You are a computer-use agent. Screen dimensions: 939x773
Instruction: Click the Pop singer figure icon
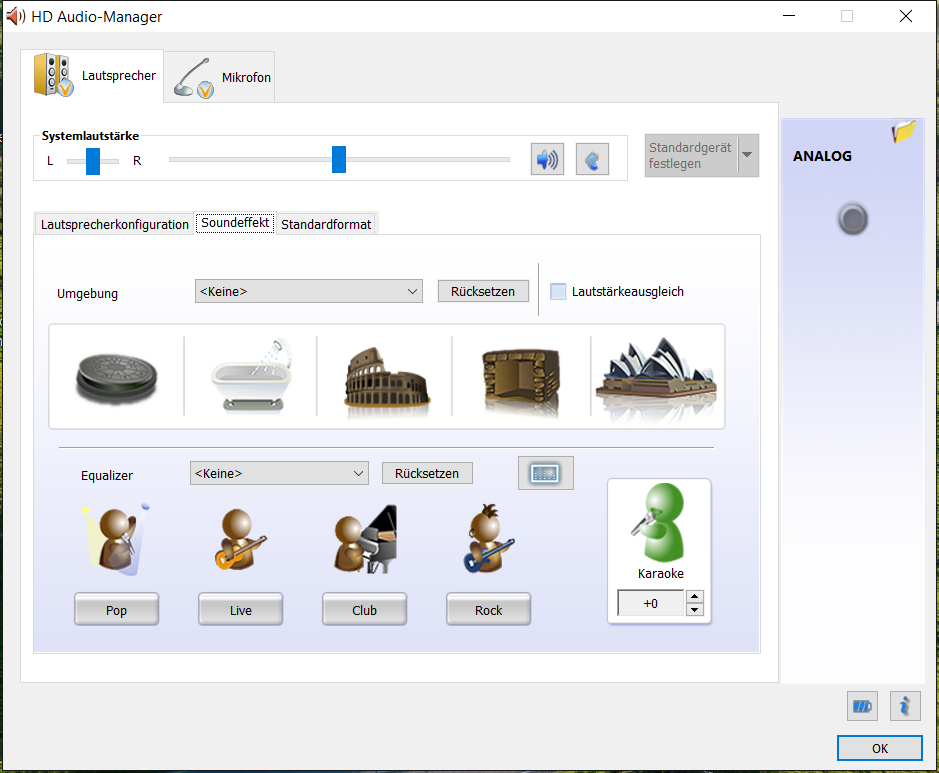(x=116, y=539)
